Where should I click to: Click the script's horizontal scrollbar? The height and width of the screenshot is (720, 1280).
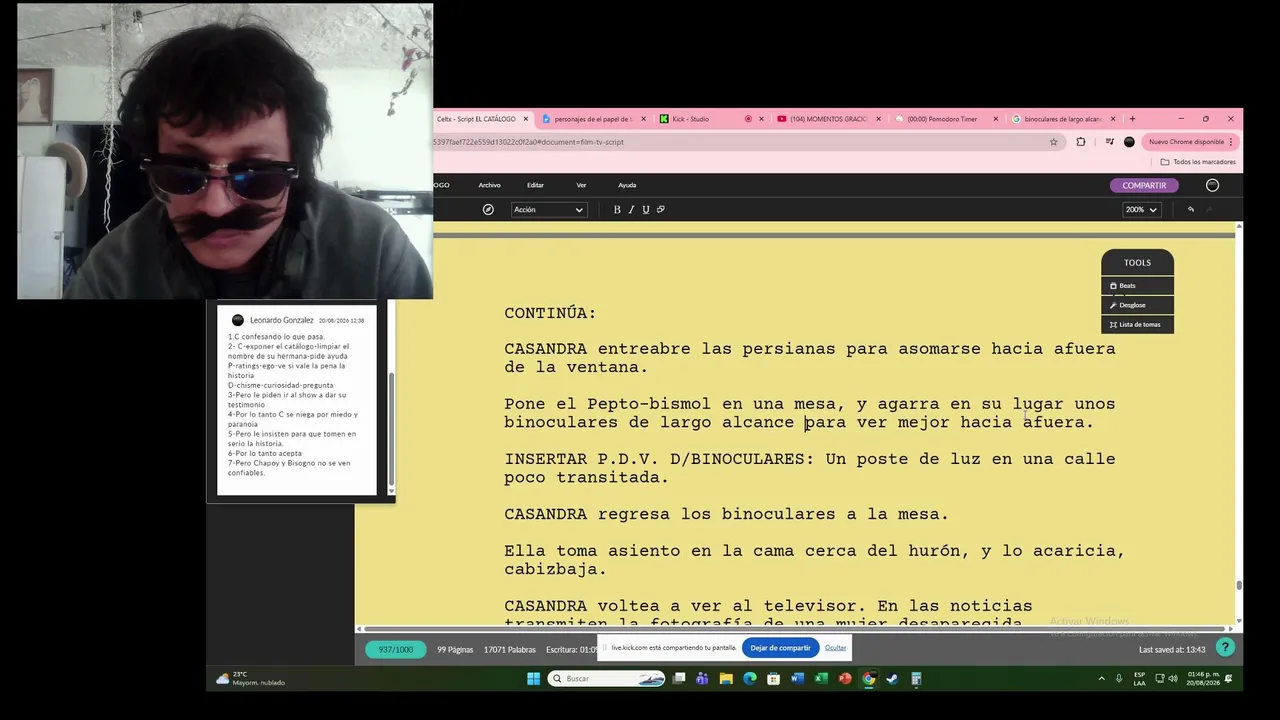coord(795,629)
